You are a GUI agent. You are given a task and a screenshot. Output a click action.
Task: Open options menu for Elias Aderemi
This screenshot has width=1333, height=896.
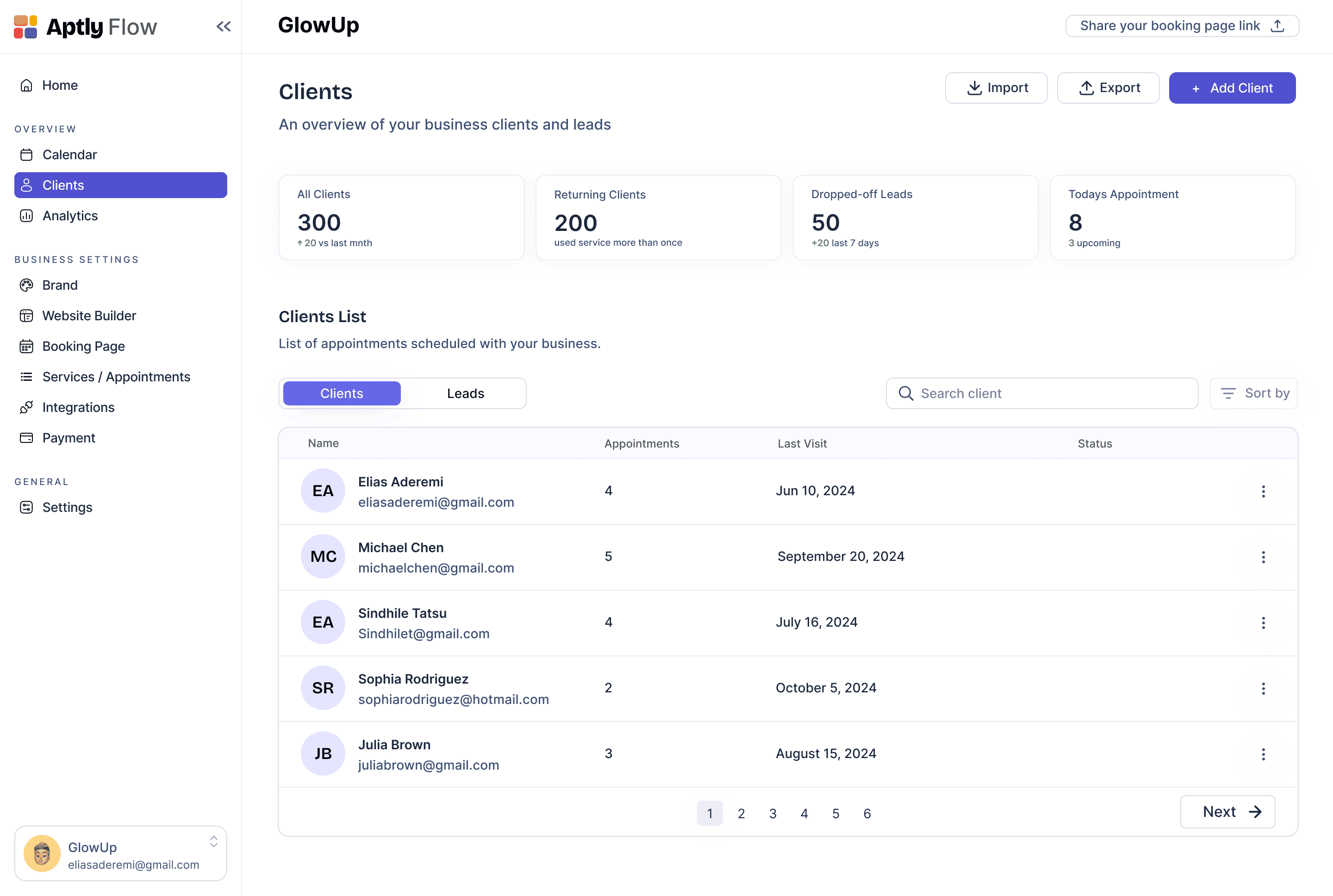[x=1263, y=492]
